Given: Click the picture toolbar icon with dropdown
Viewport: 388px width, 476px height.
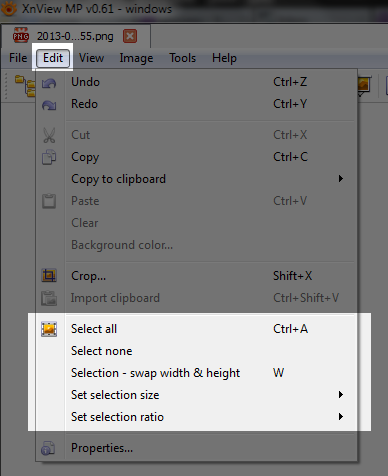Looking at the screenshot, I should click(364, 85).
